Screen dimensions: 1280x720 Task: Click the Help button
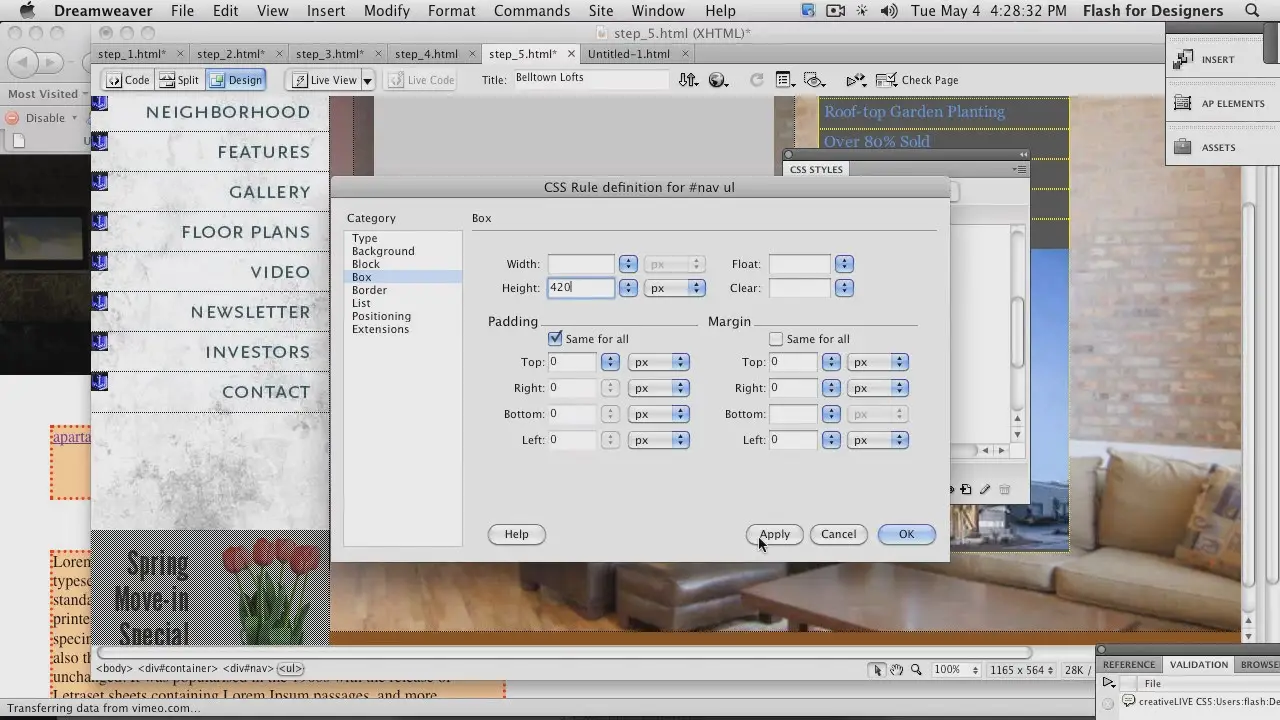pos(516,534)
